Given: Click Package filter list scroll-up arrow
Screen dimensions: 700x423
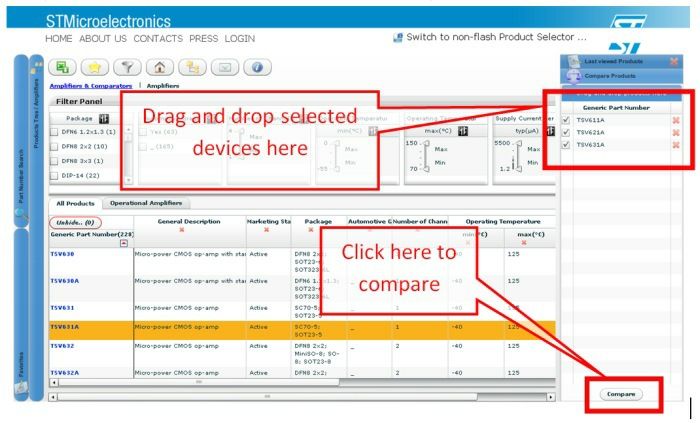Looking at the screenshot, I should 129,129.
